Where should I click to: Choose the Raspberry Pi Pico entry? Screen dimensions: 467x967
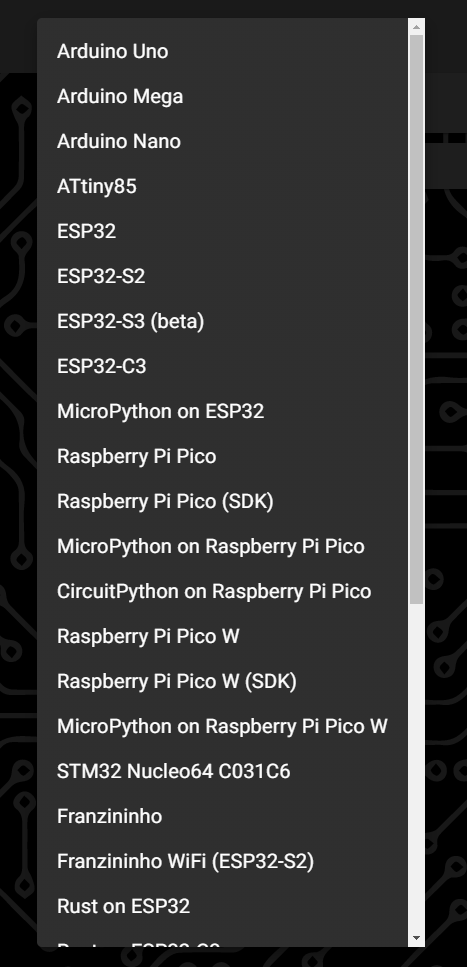coord(223,456)
